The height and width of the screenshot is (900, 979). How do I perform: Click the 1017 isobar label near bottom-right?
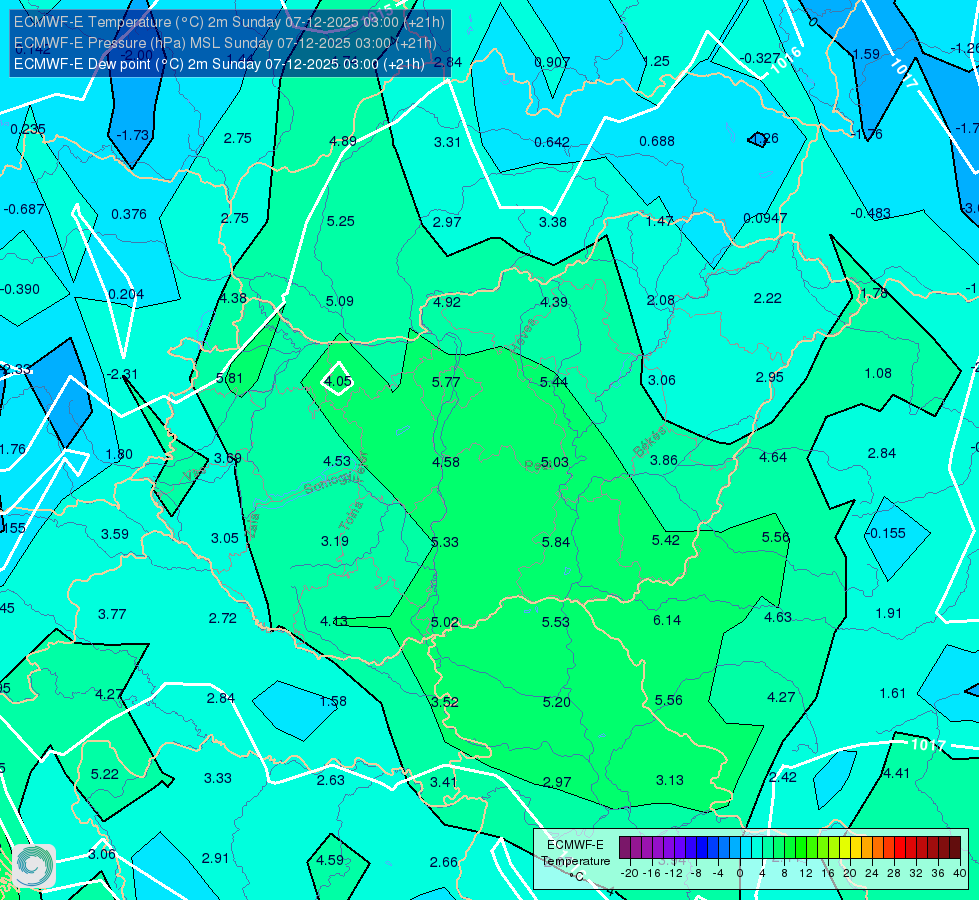pyautogui.click(x=928, y=744)
